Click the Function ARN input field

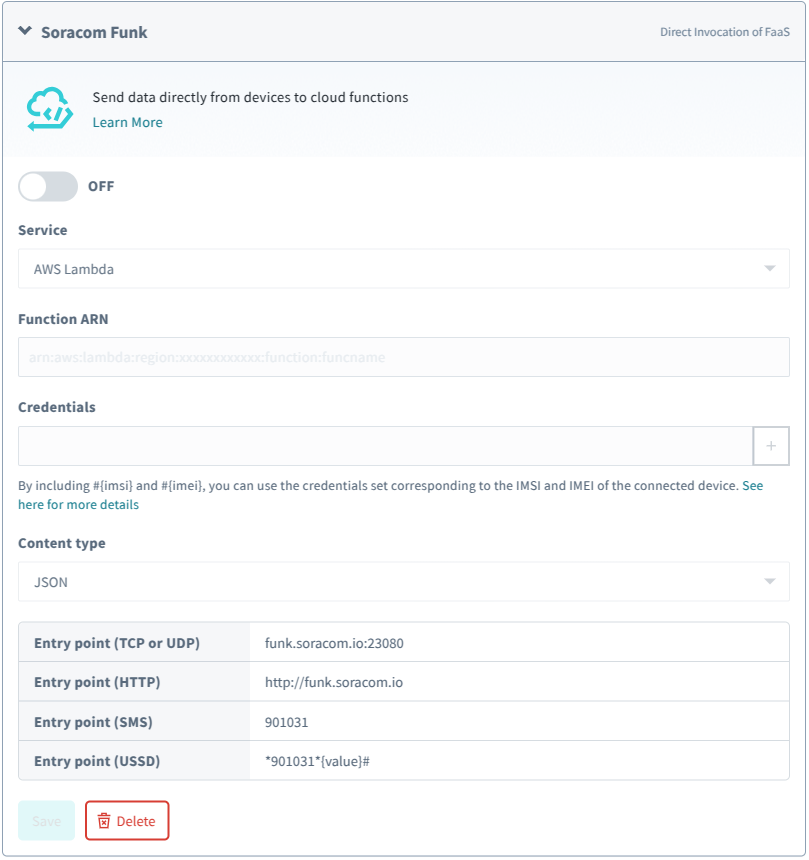403,357
